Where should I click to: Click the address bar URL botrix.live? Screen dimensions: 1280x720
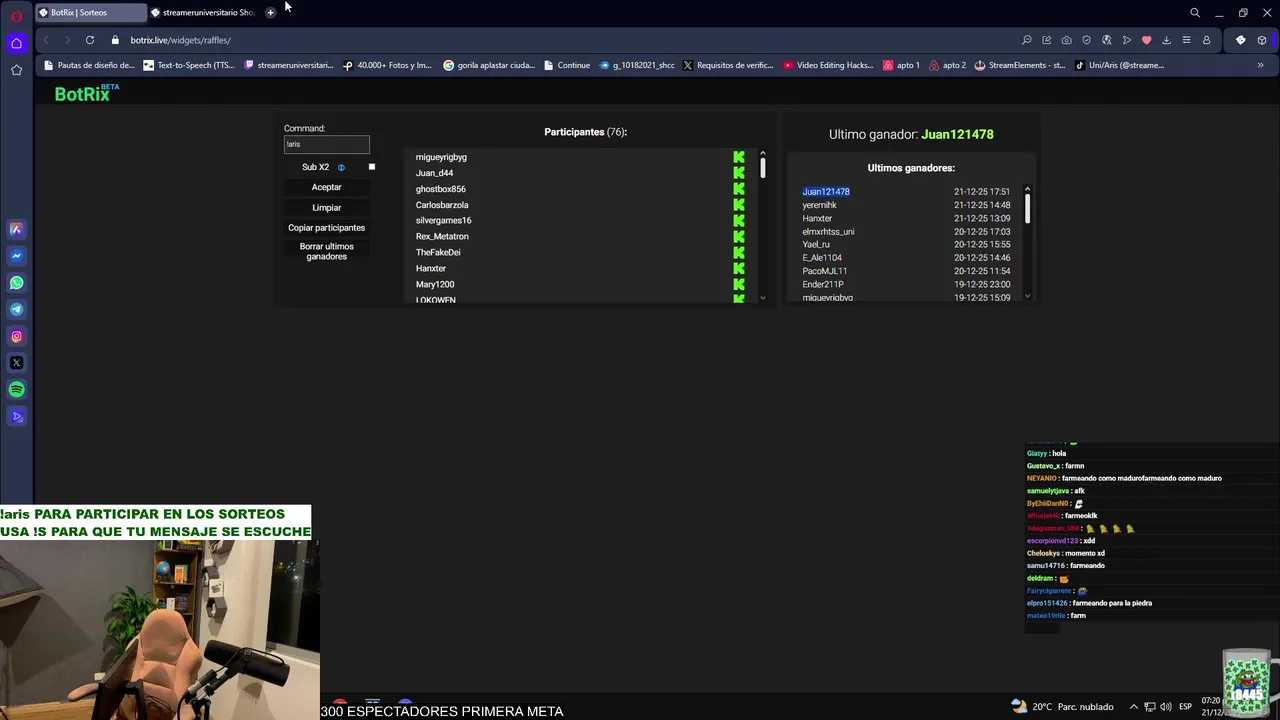pos(180,40)
